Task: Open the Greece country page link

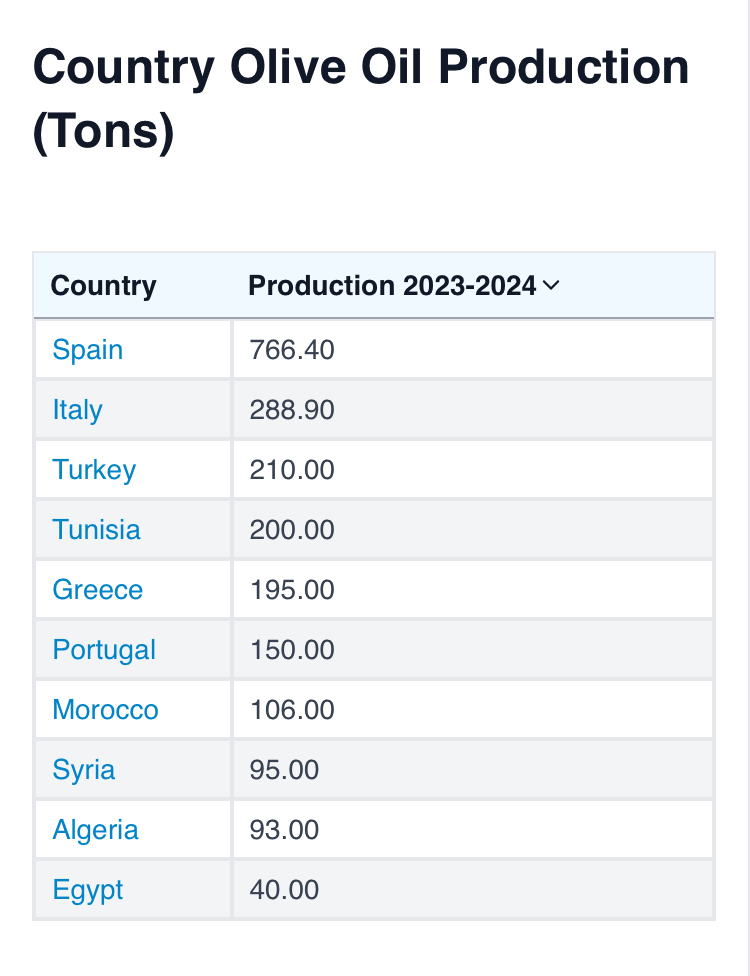Action: (98, 590)
